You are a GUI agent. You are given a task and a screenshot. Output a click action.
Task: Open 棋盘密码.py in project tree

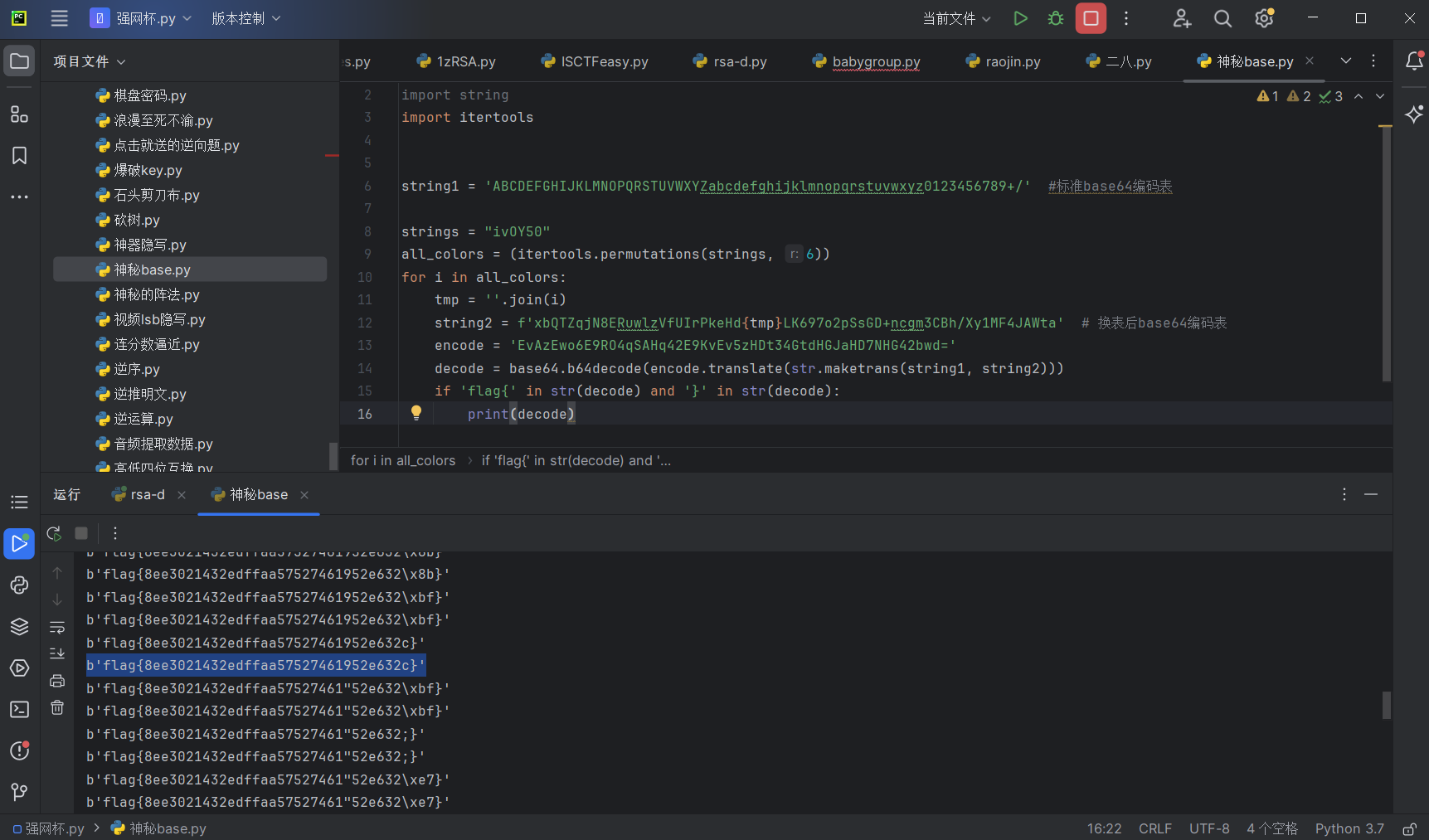[141, 95]
